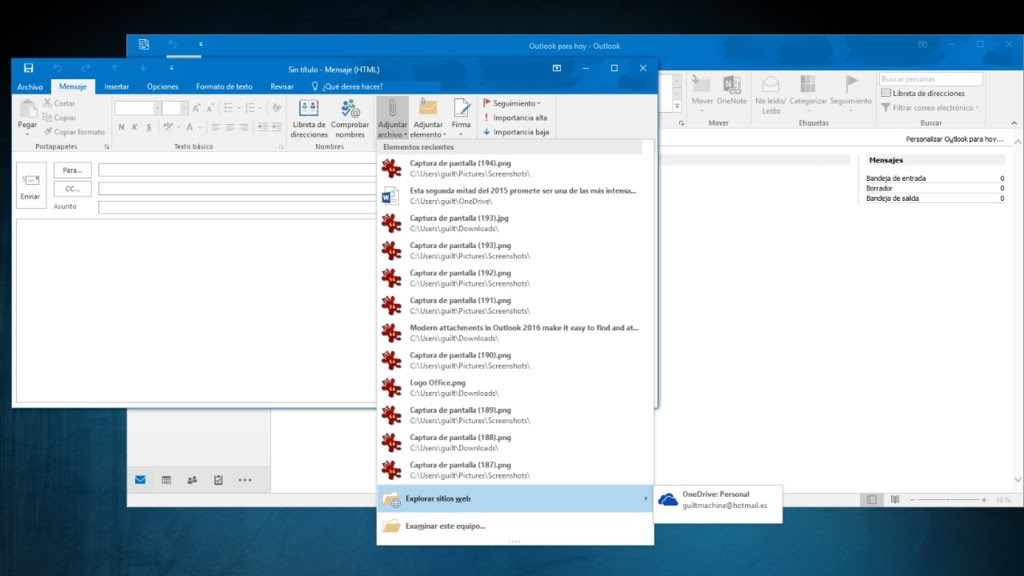
Task: Open Calendar view in Outlook navigation bar
Action: [x=167, y=480]
